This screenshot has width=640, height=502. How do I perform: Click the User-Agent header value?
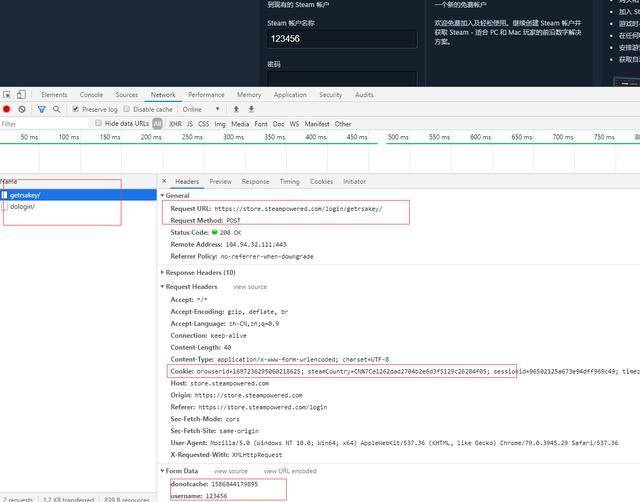[414, 443]
